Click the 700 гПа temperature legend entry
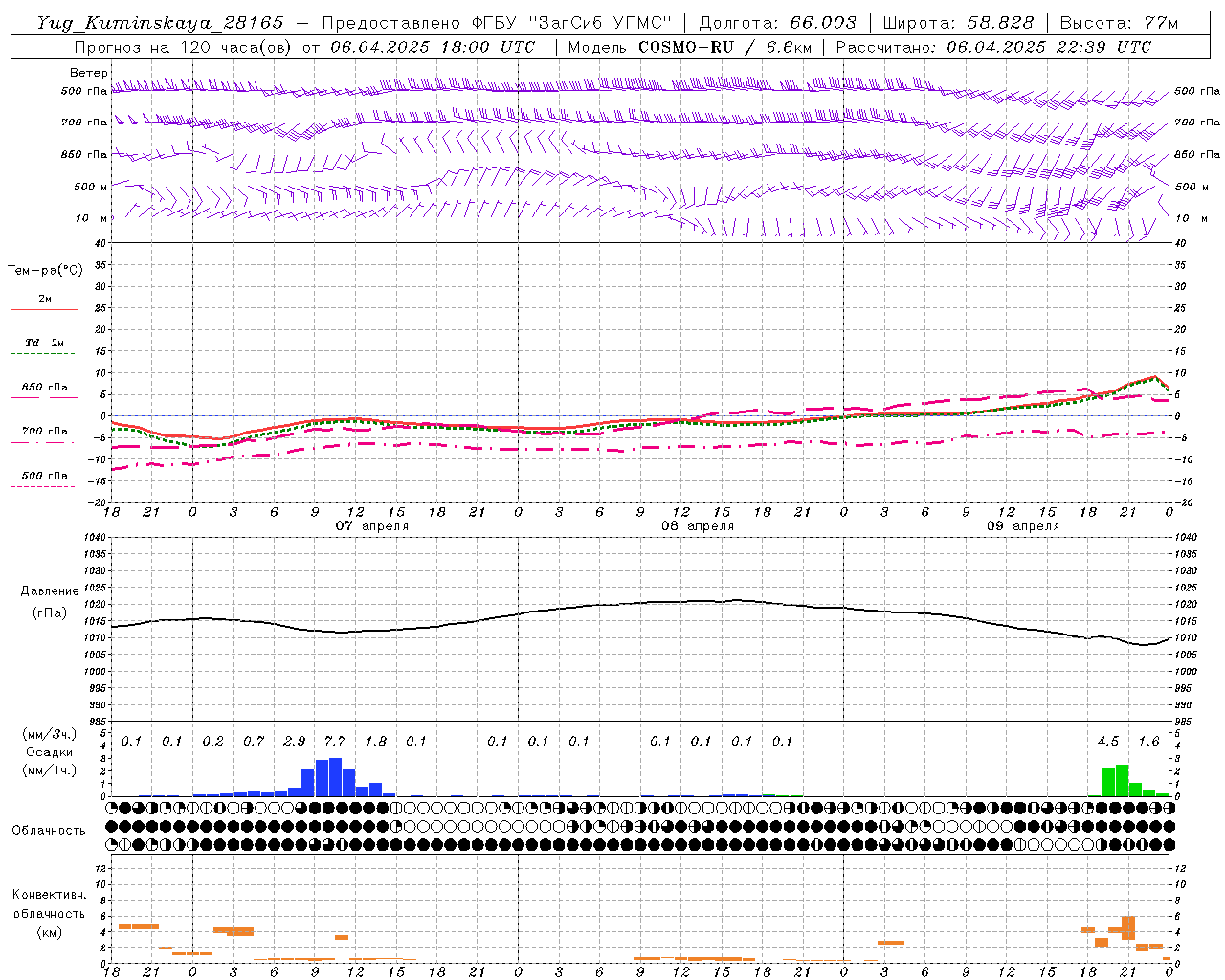 (44, 432)
